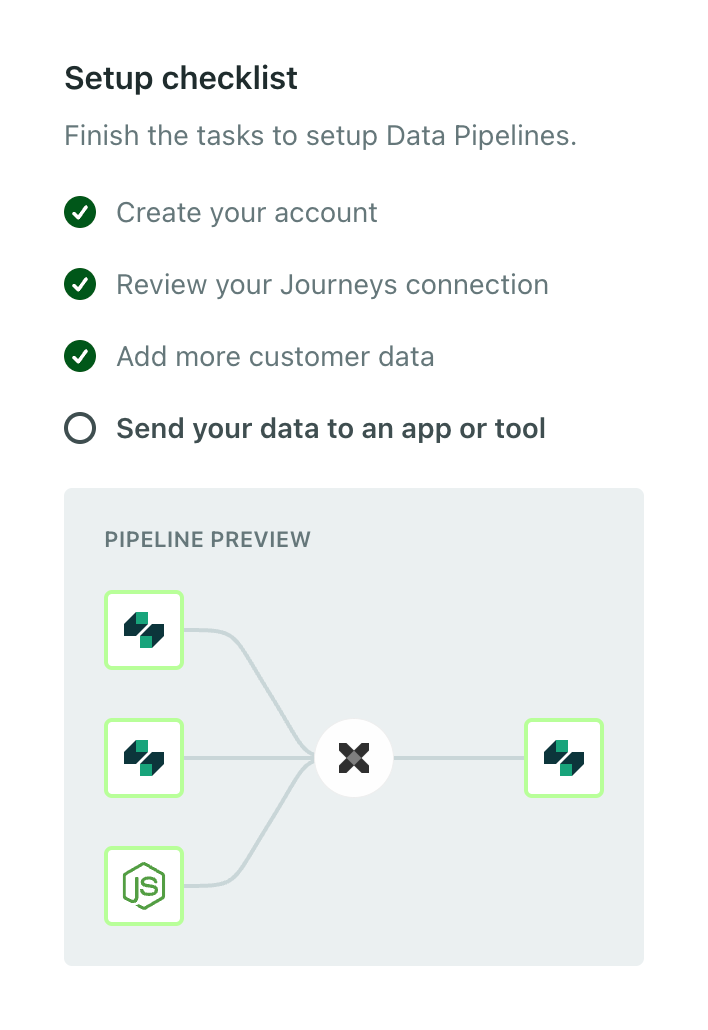This screenshot has height=1030, width=708.
Task: Open the Review your Journeys connection task
Action: coord(333,284)
